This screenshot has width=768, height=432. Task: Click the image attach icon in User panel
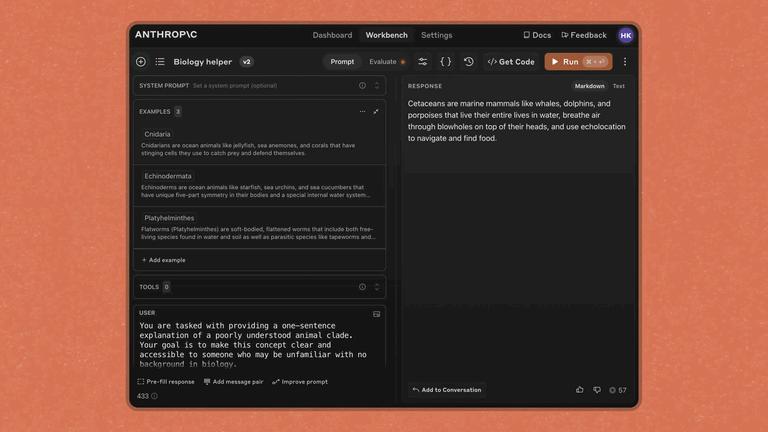(376, 314)
